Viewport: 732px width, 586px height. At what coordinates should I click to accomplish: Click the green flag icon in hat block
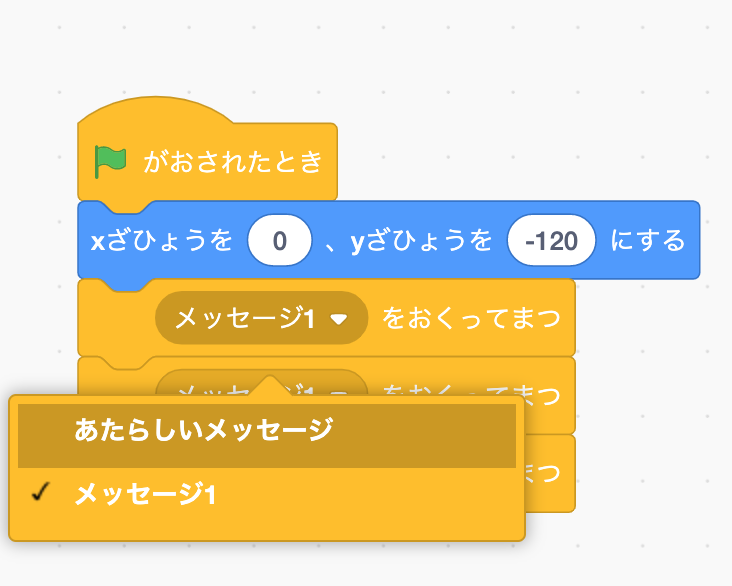coord(110,162)
